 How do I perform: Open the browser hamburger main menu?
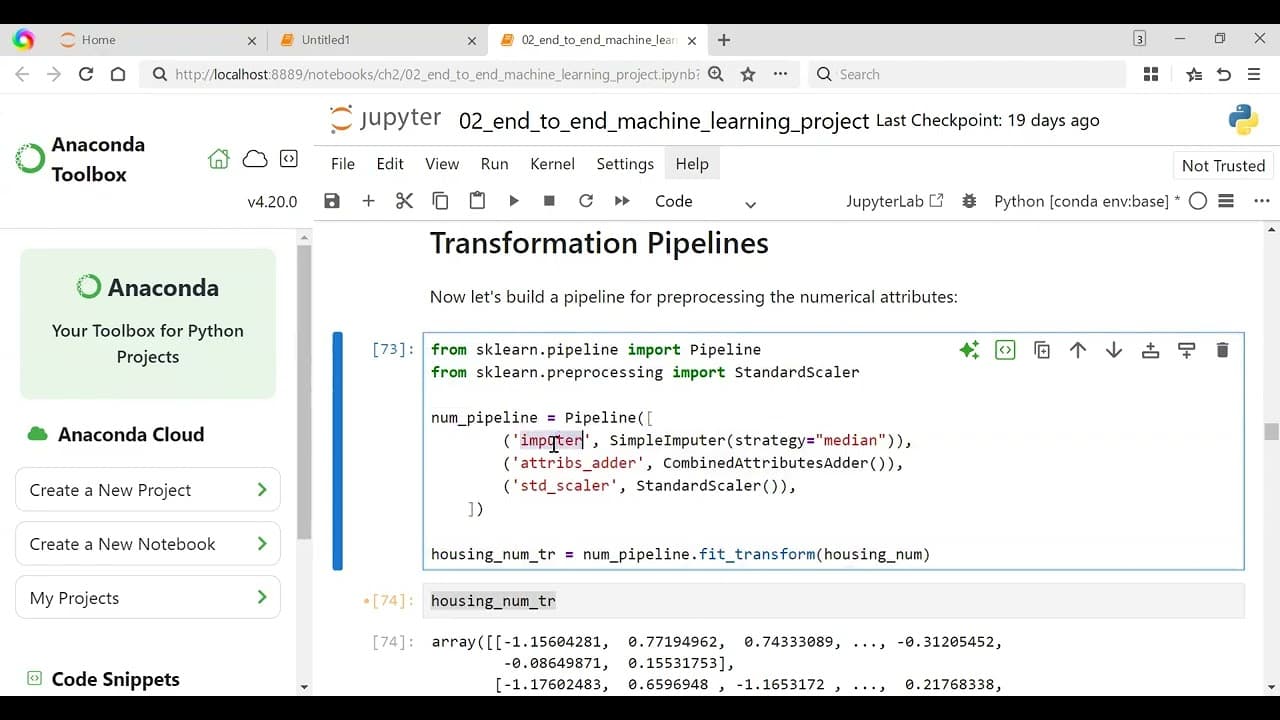[1254, 74]
